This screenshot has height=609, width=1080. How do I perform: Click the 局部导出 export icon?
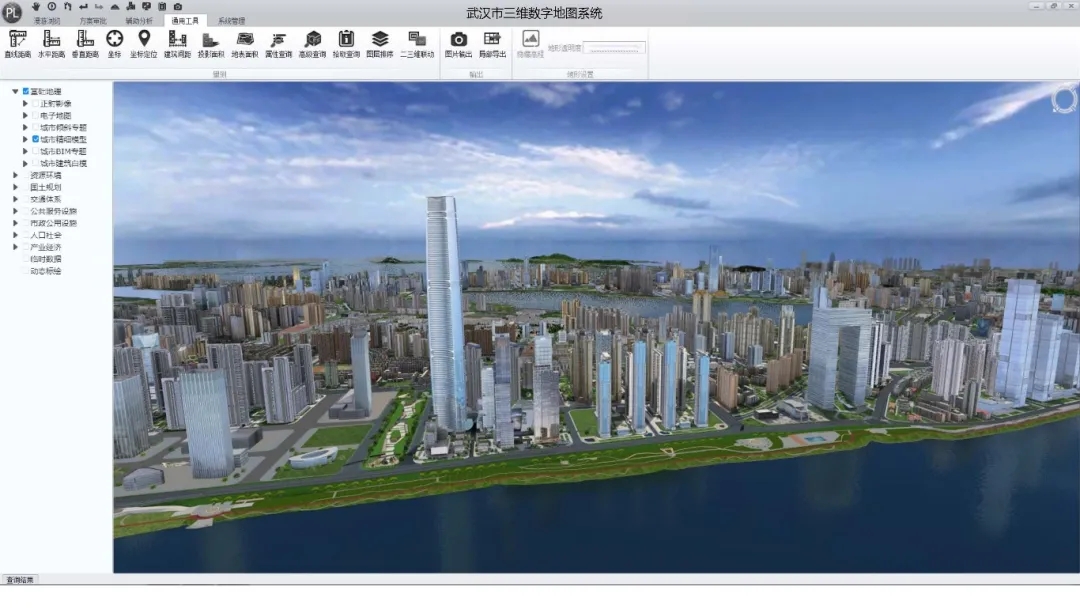pyautogui.click(x=492, y=43)
